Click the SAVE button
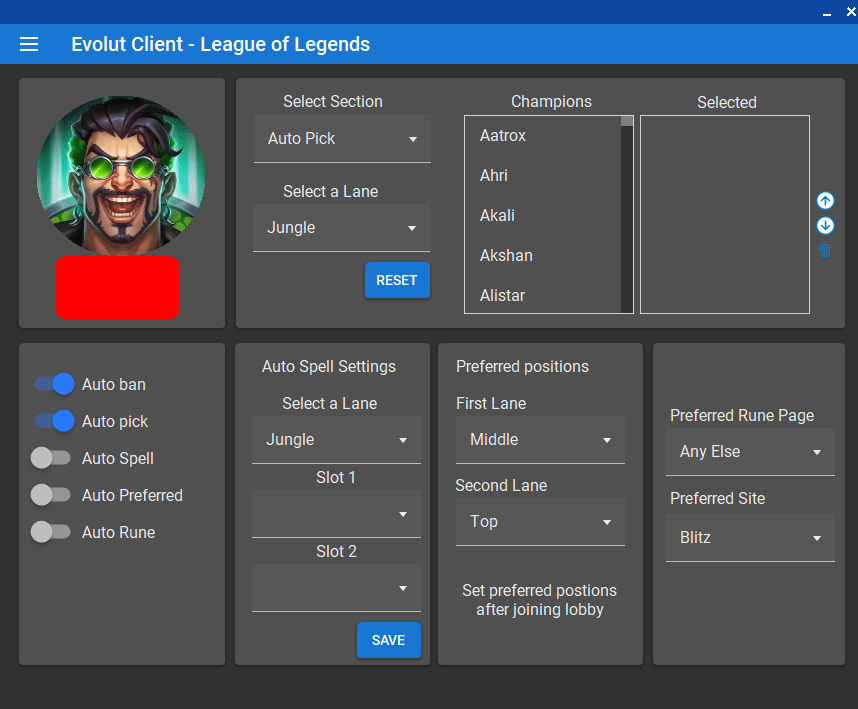The width and height of the screenshot is (858, 709). [389, 640]
